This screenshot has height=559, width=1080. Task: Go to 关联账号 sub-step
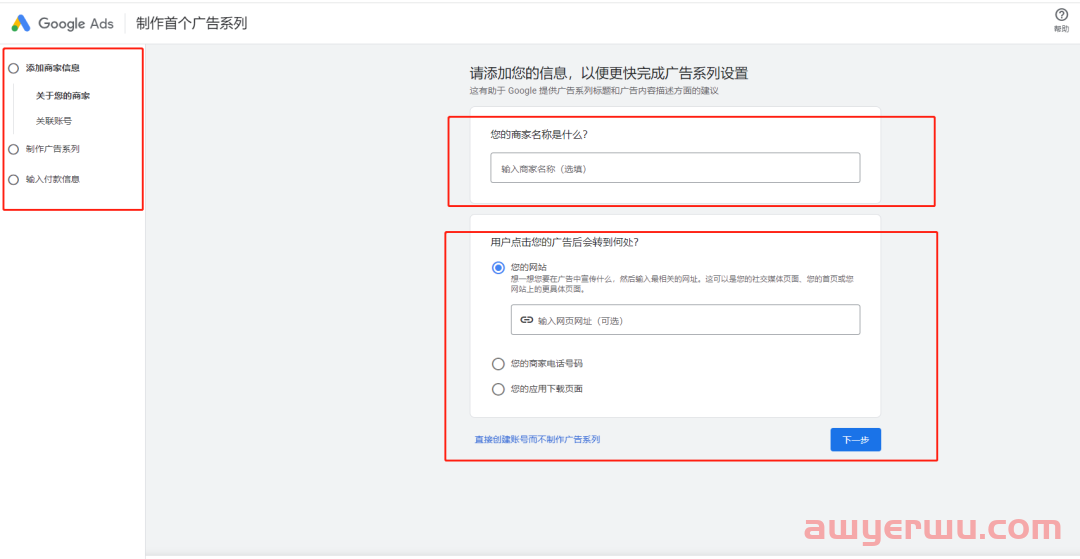click(54, 121)
